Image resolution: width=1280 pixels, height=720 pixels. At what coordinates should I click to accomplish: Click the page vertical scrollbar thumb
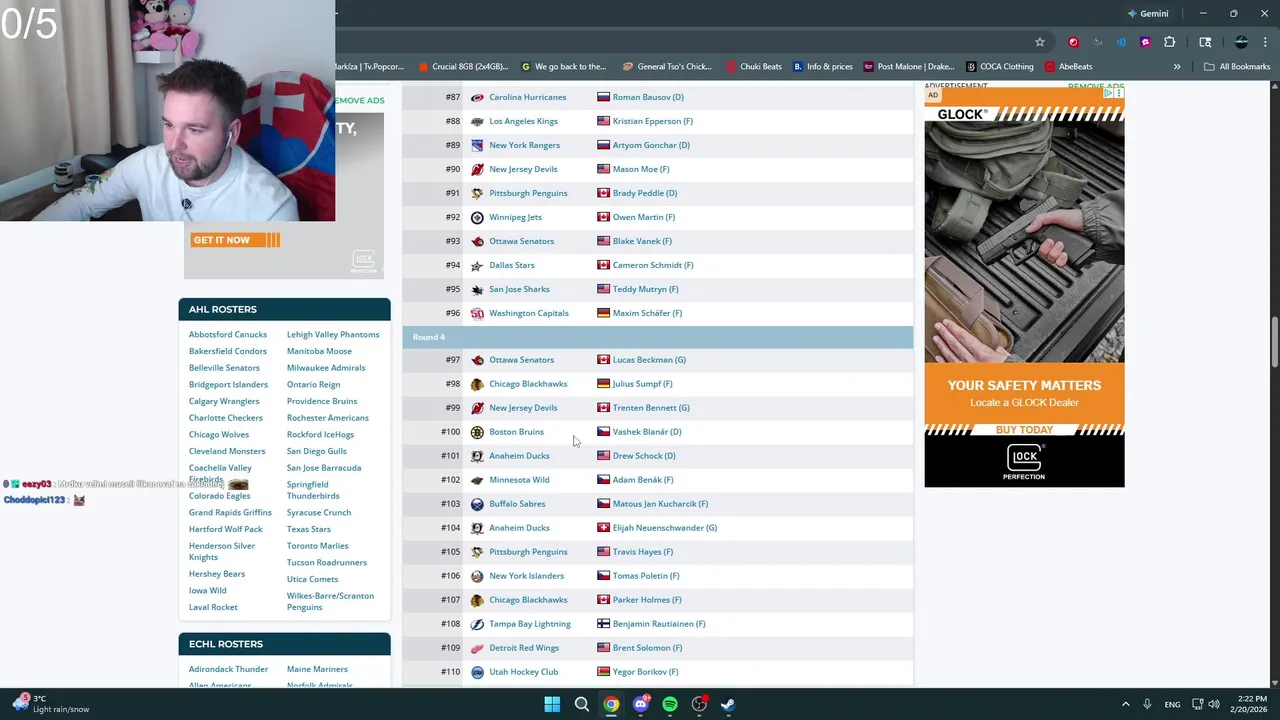pyautogui.click(x=1274, y=343)
